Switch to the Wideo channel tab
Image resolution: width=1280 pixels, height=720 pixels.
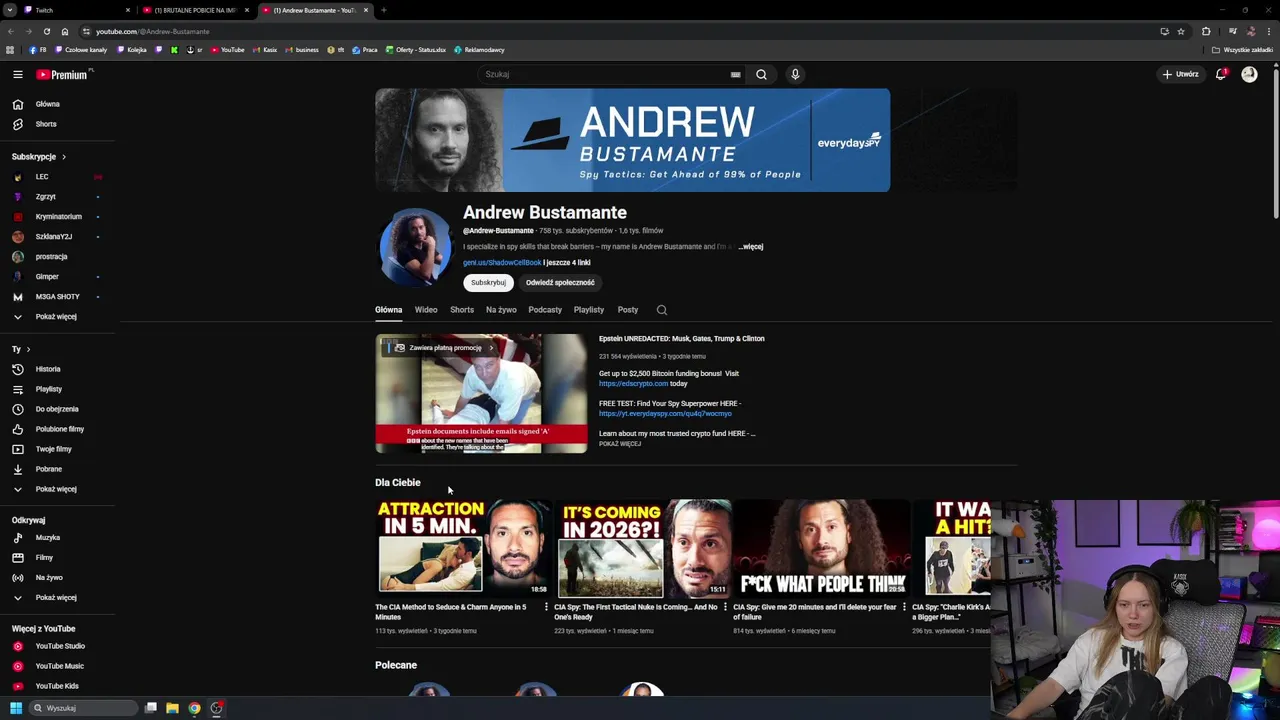tap(426, 310)
